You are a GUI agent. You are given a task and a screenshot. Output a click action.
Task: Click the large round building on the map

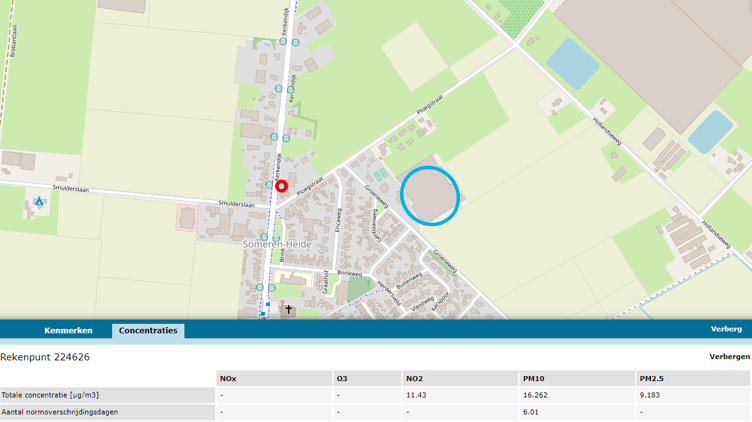430,196
